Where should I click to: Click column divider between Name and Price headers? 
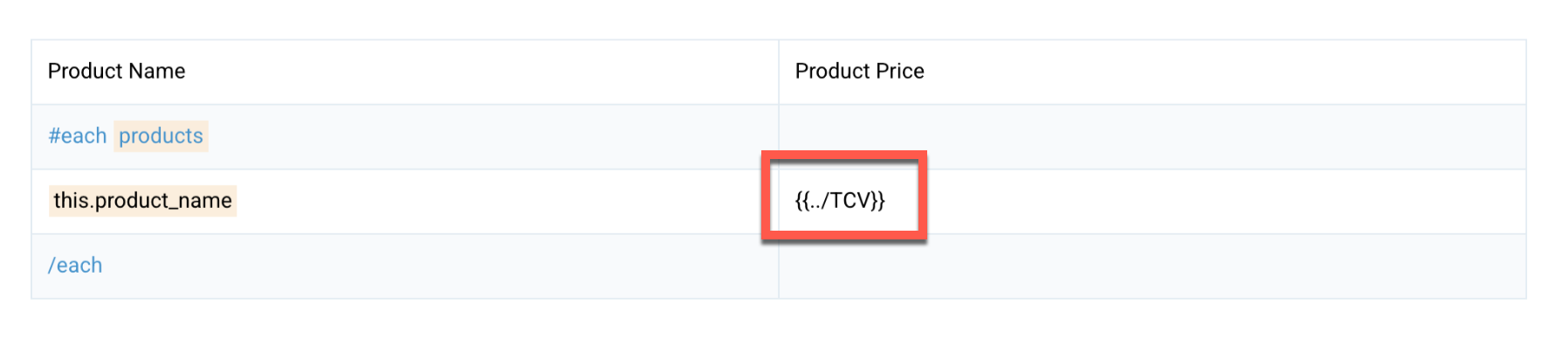[779, 72]
